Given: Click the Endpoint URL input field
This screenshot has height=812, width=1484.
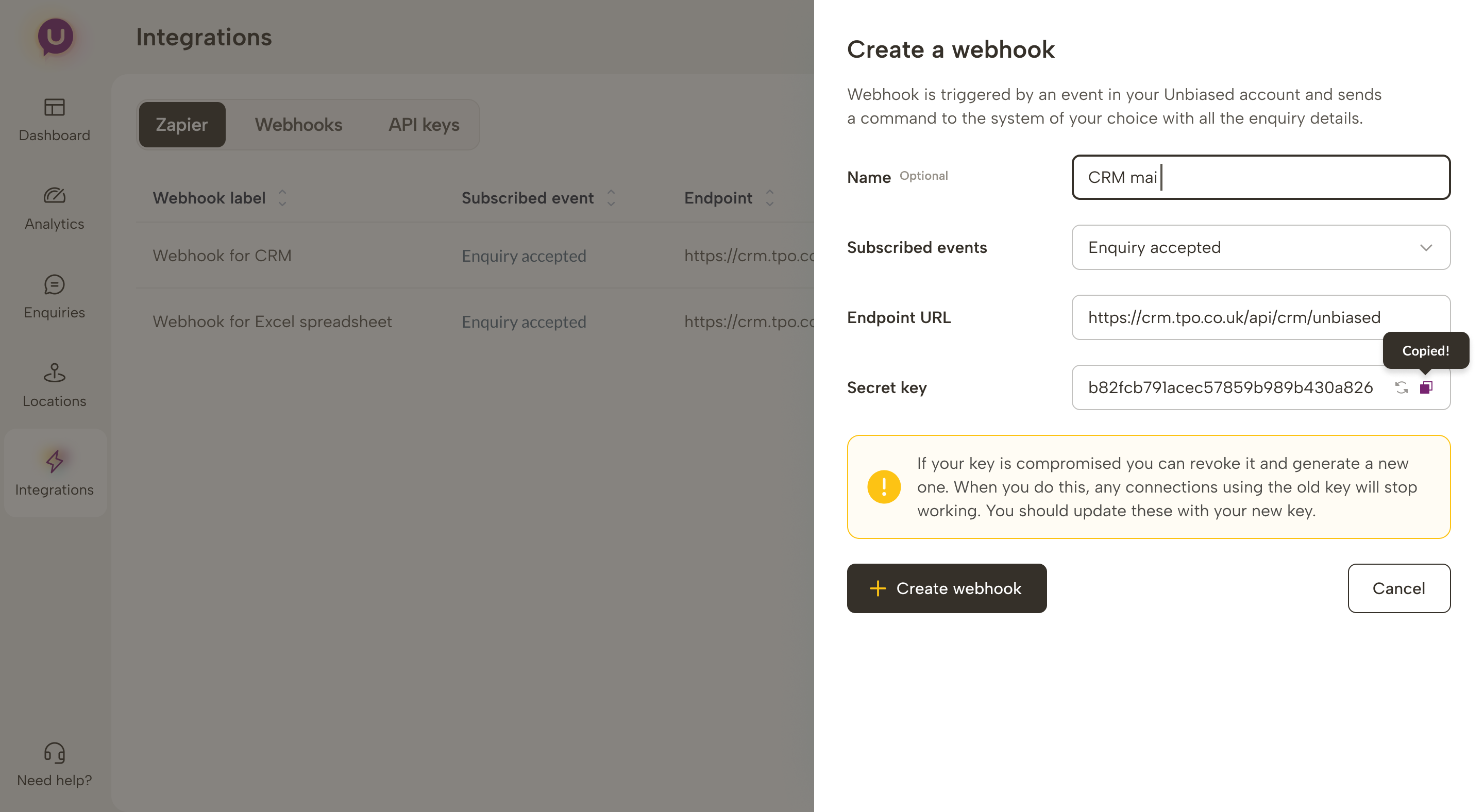Looking at the screenshot, I should (x=1260, y=318).
